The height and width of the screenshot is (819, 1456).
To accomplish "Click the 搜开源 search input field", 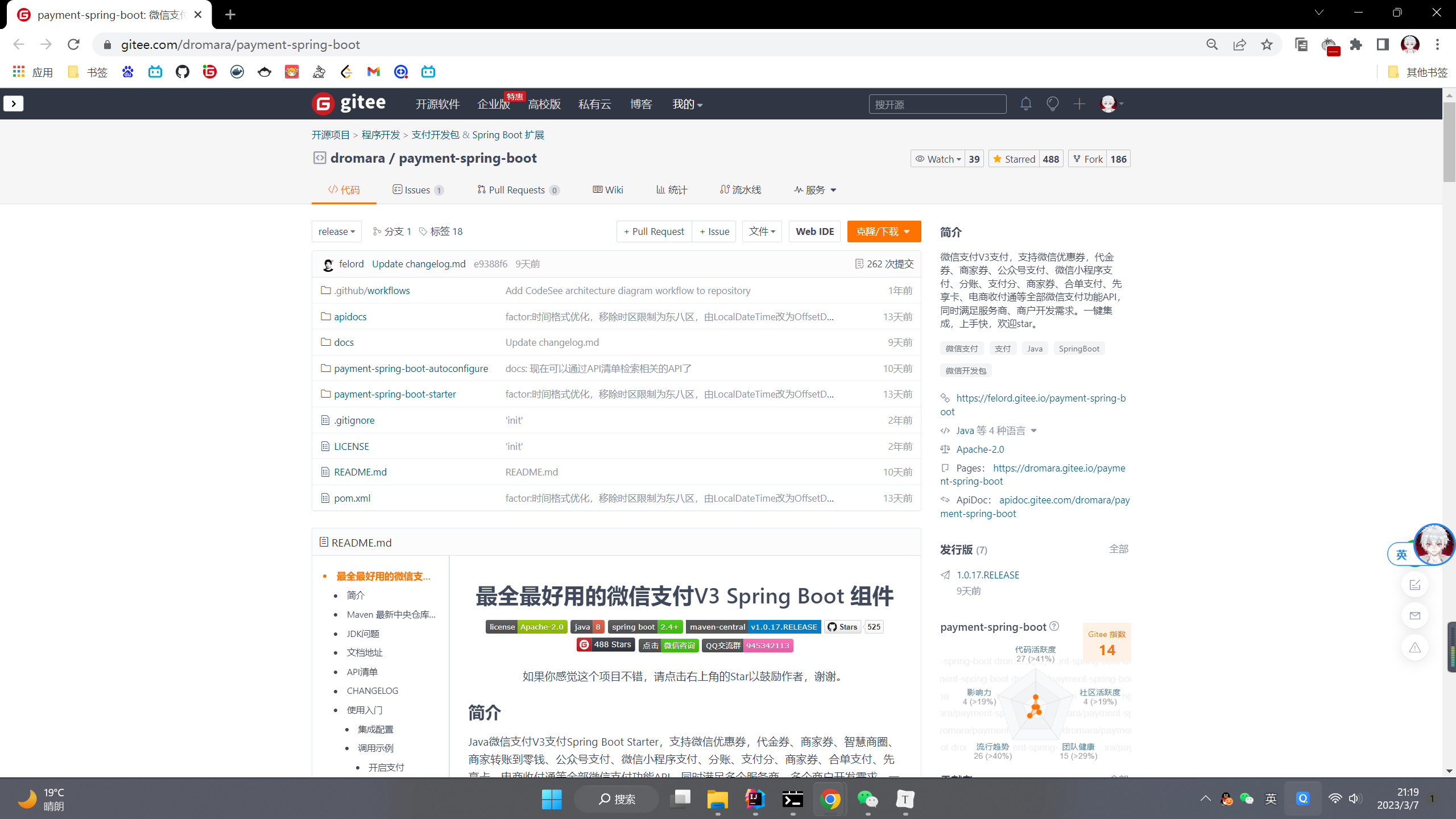I will tap(937, 104).
